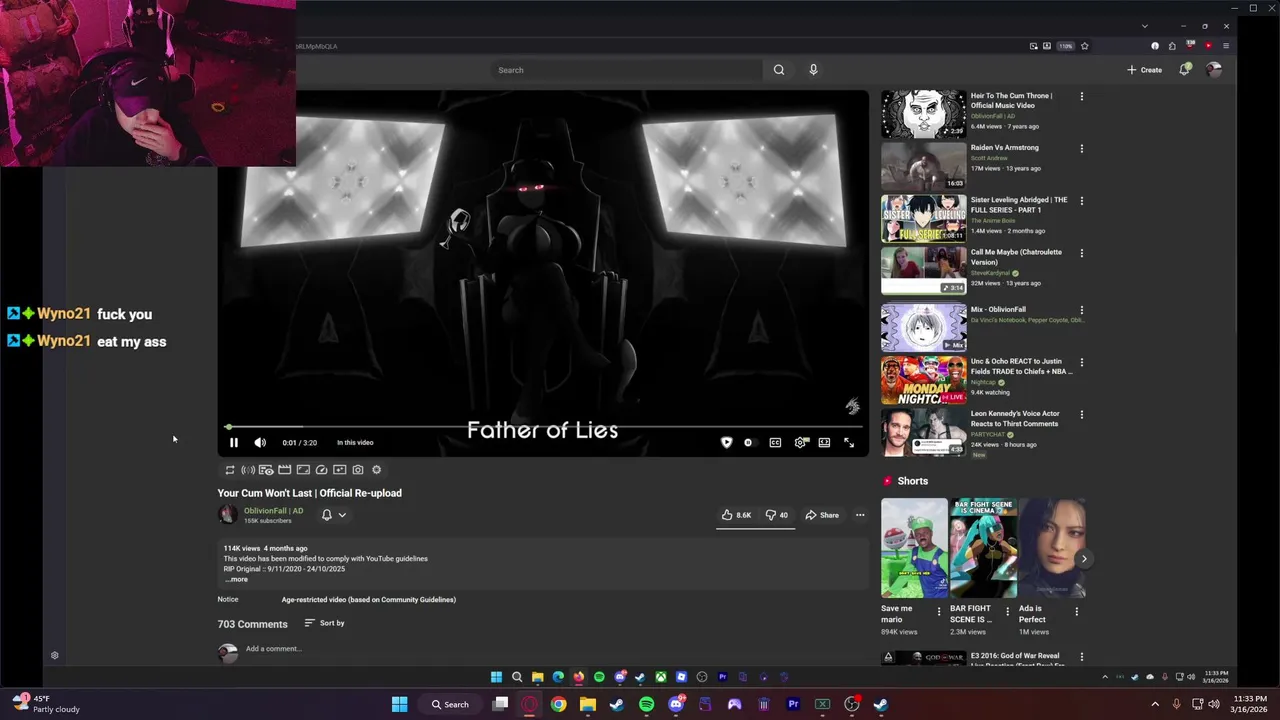This screenshot has width=1280, height=720.
Task: Open Steam from the Windows taskbar
Action: click(x=617, y=704)
